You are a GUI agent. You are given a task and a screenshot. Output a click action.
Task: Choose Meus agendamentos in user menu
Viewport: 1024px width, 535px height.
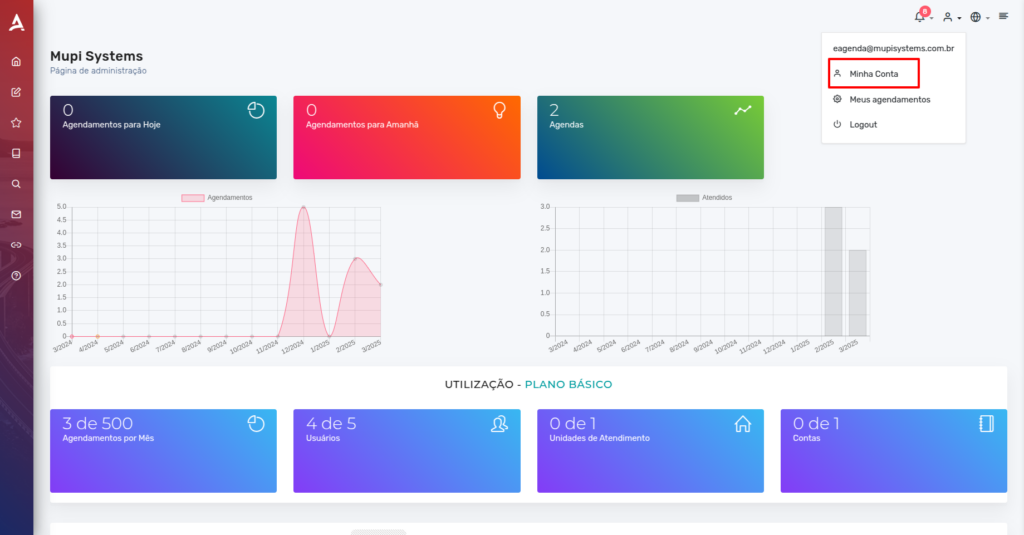[889, 99]
